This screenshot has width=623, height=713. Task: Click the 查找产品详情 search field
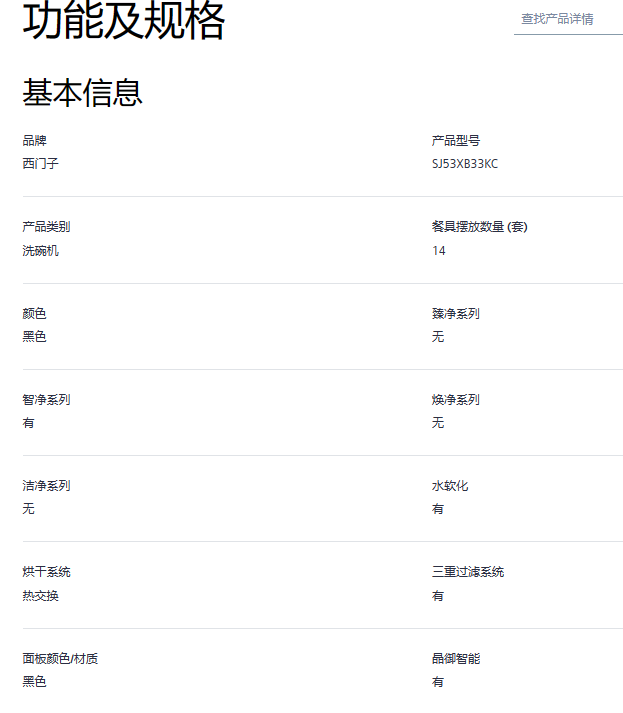pyautogui.click(x=568, y=19)
